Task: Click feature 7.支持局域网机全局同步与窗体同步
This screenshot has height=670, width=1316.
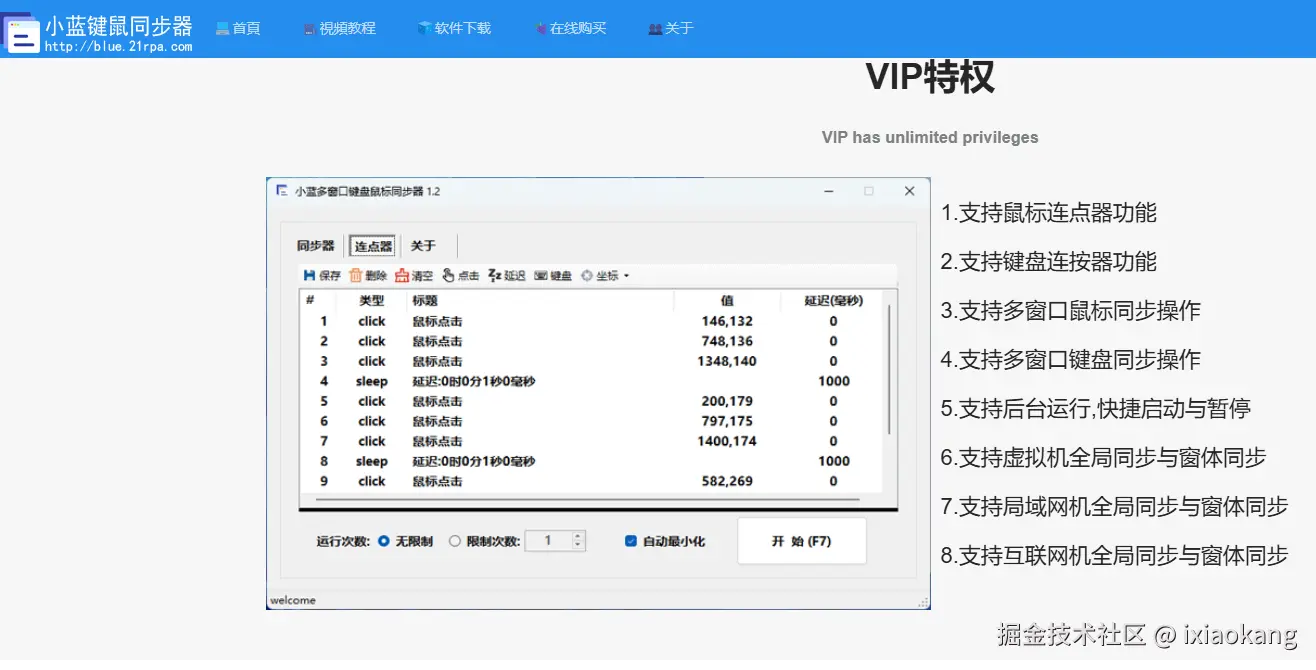Action: point(1115,506)
